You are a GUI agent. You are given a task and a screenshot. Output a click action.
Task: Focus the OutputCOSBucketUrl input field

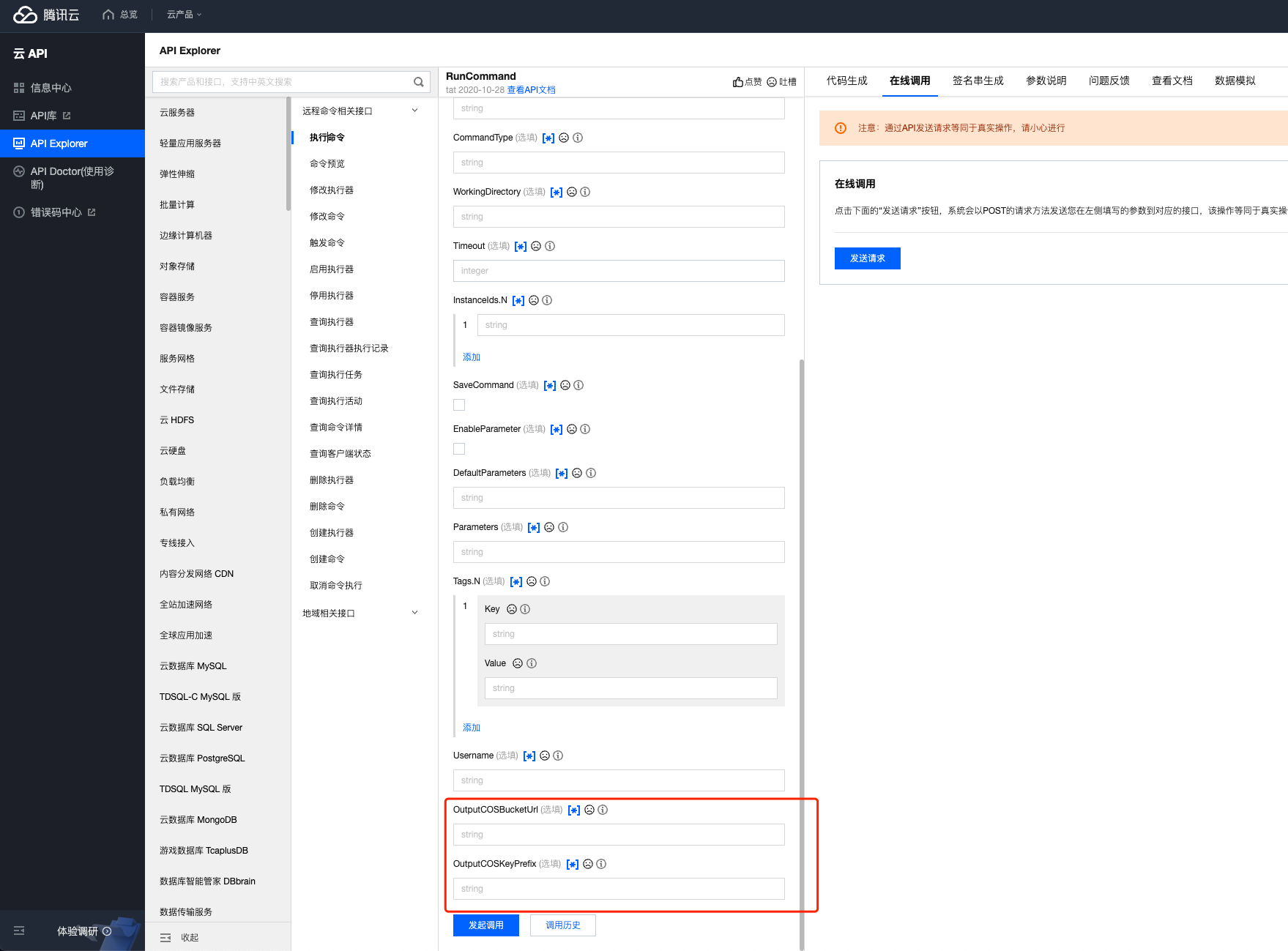pyautogui.click(x=619, y=835)
